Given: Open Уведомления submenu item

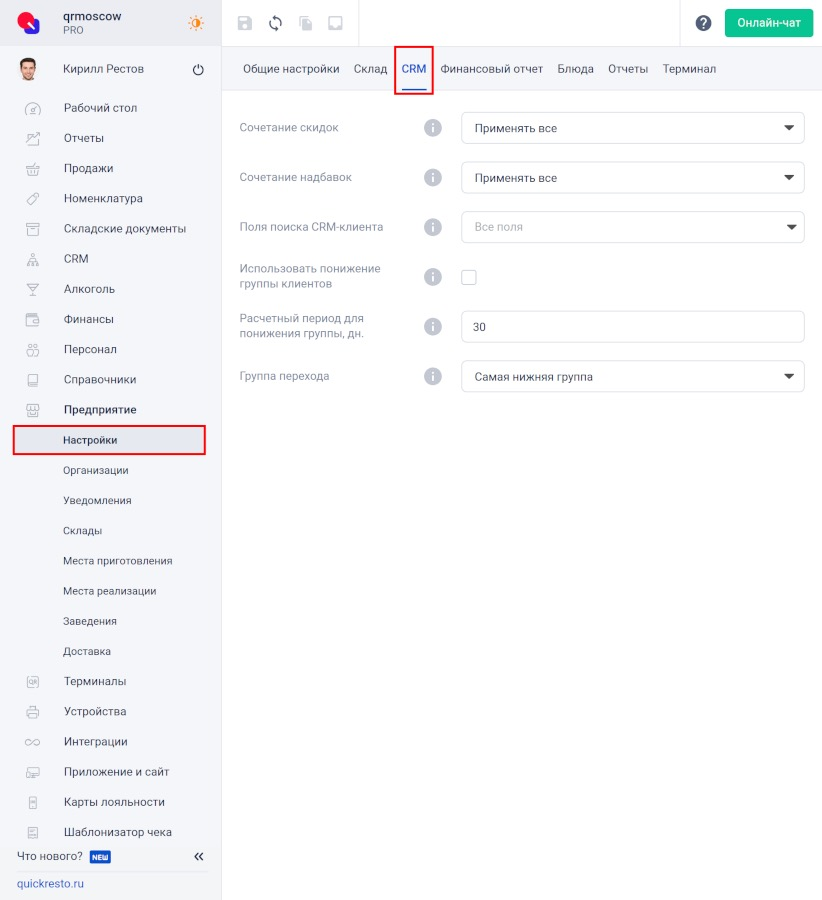Looking at the screenshot, I should click(97, 501).
